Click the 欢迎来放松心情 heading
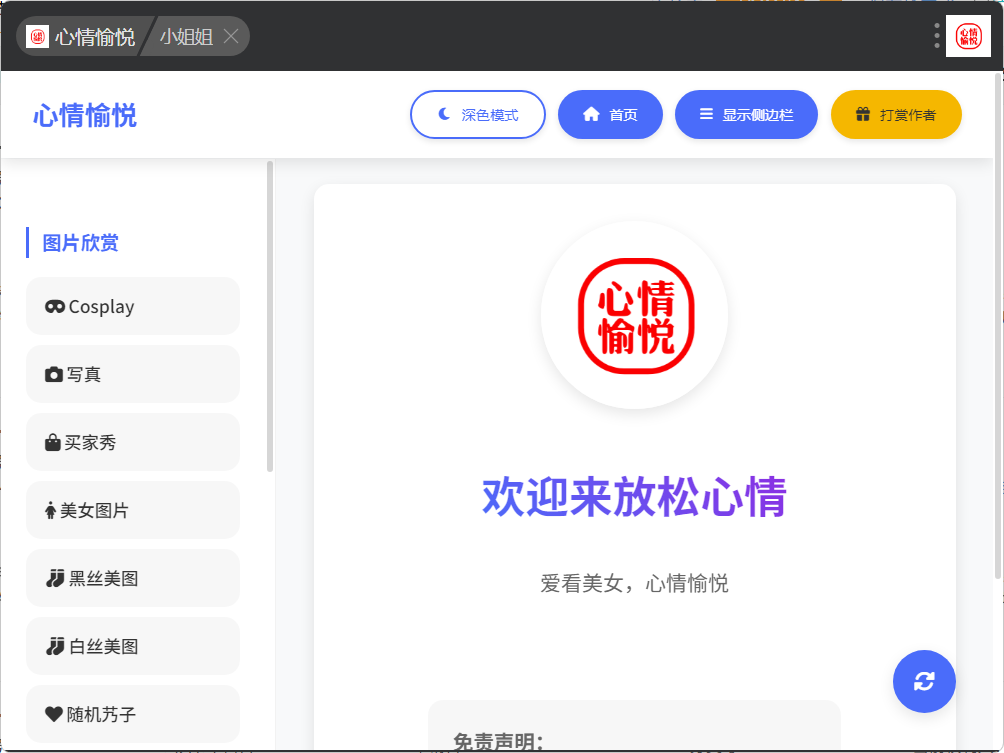The width and height of the screenshot is (1004, 753). point(634,496)
